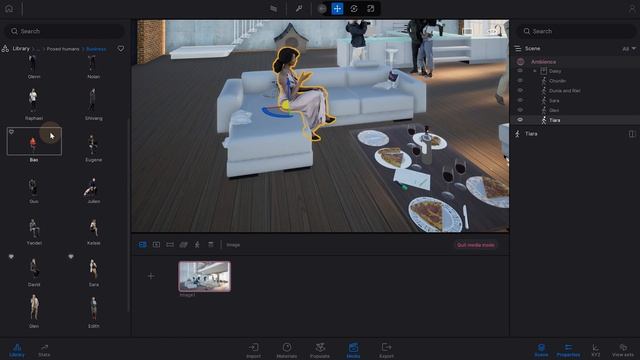Select Dunia and Riel in scene tree
The image size is (640, 360).
tap(565, 91)
